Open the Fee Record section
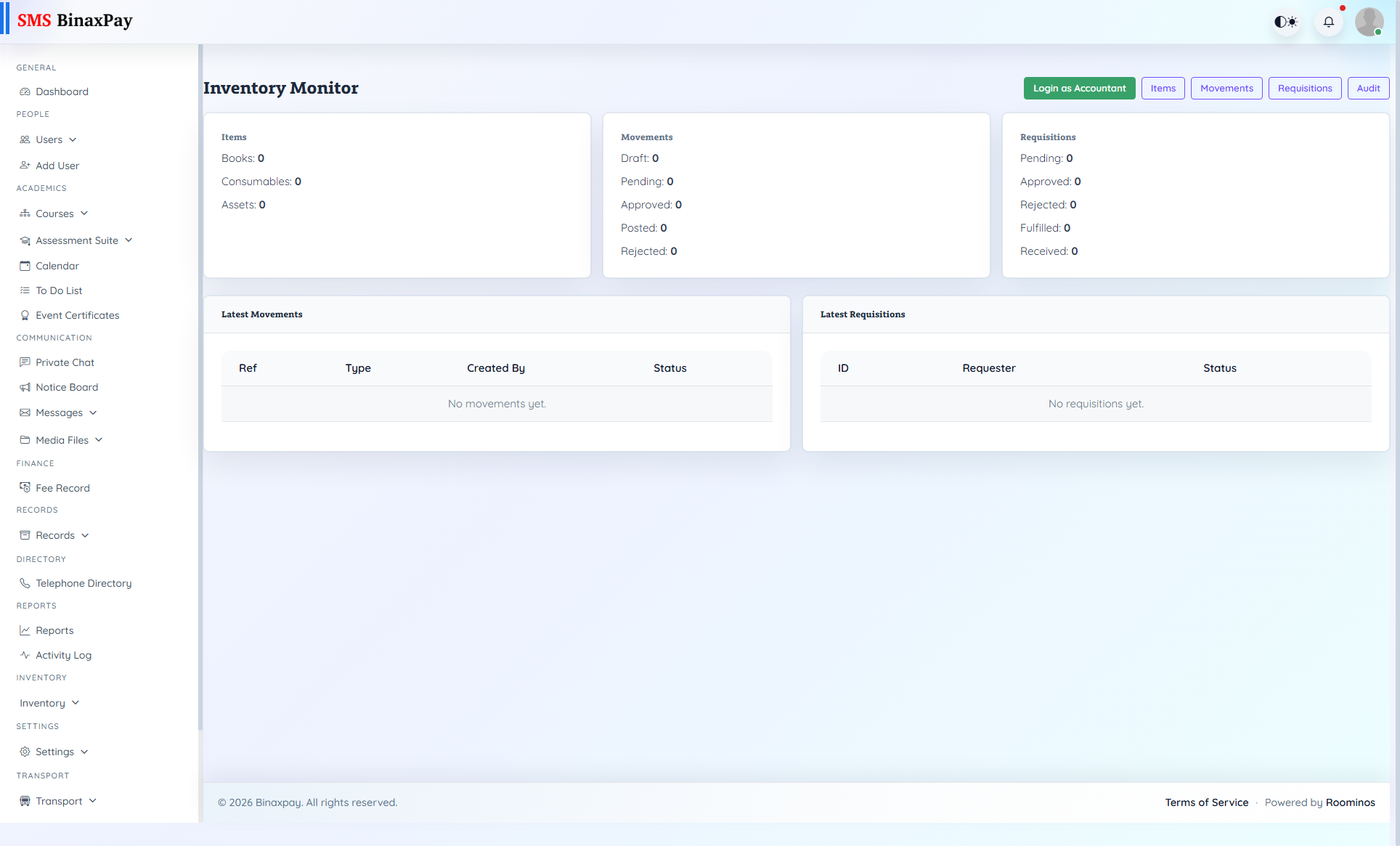 [62, 487]
